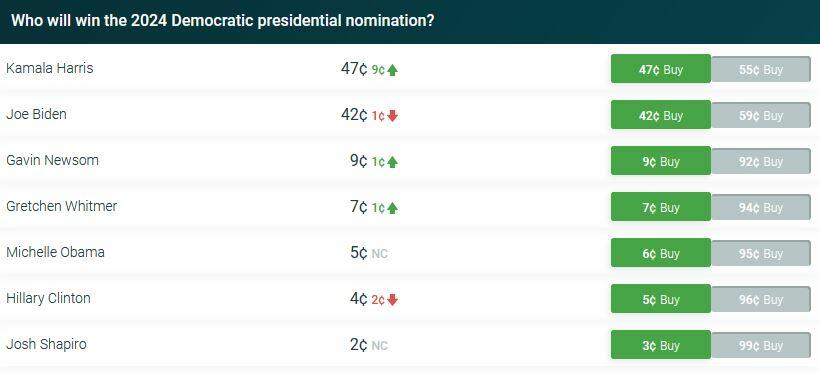Buy Gavin Newsom Yes at 9¢
820x375 pixels.
coord(660,161)
